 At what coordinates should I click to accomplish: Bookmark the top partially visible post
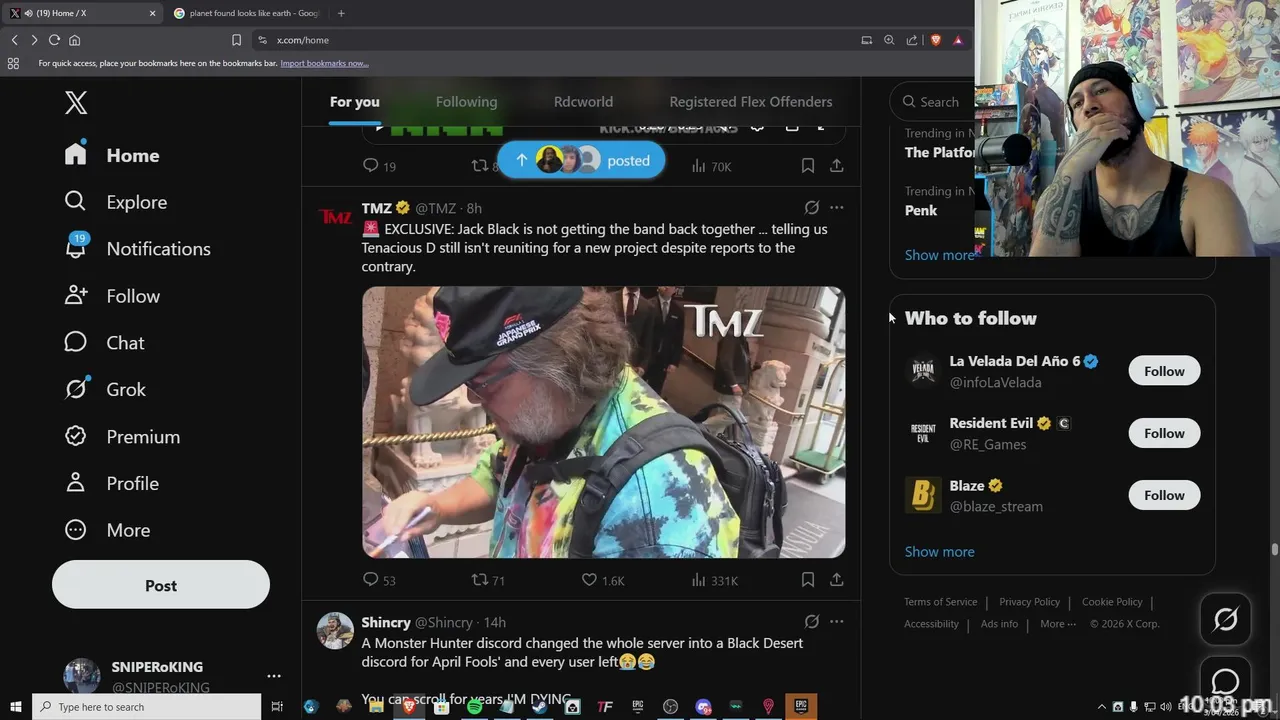(807, 166)
